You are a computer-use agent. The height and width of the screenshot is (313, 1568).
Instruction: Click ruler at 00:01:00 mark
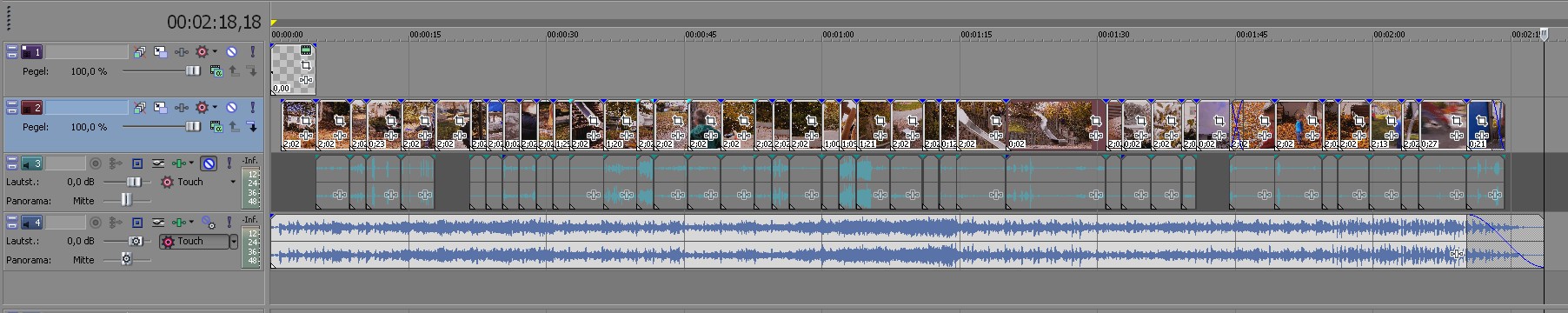coord(838,35)
